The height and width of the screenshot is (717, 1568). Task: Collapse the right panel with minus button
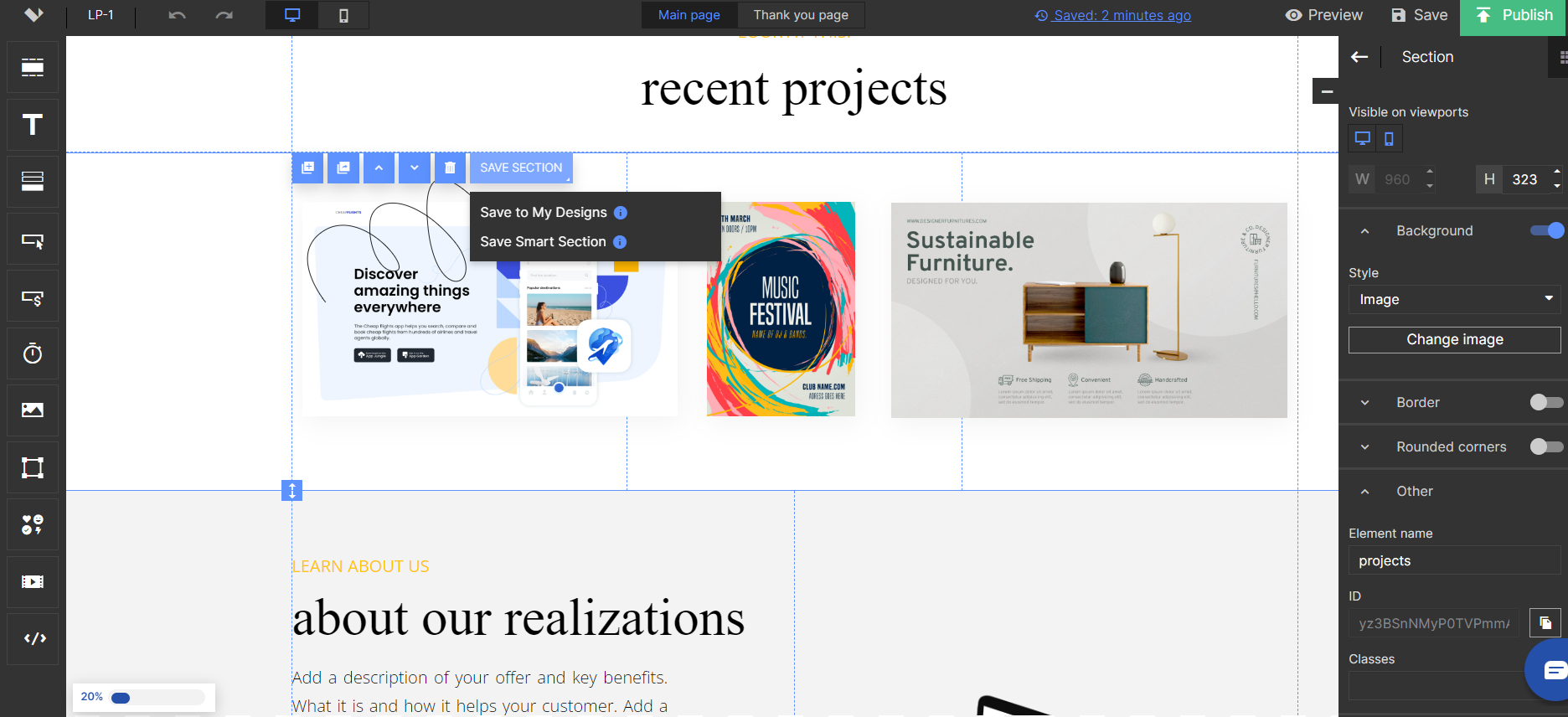pyautogui.click(x=1326, y=91)
